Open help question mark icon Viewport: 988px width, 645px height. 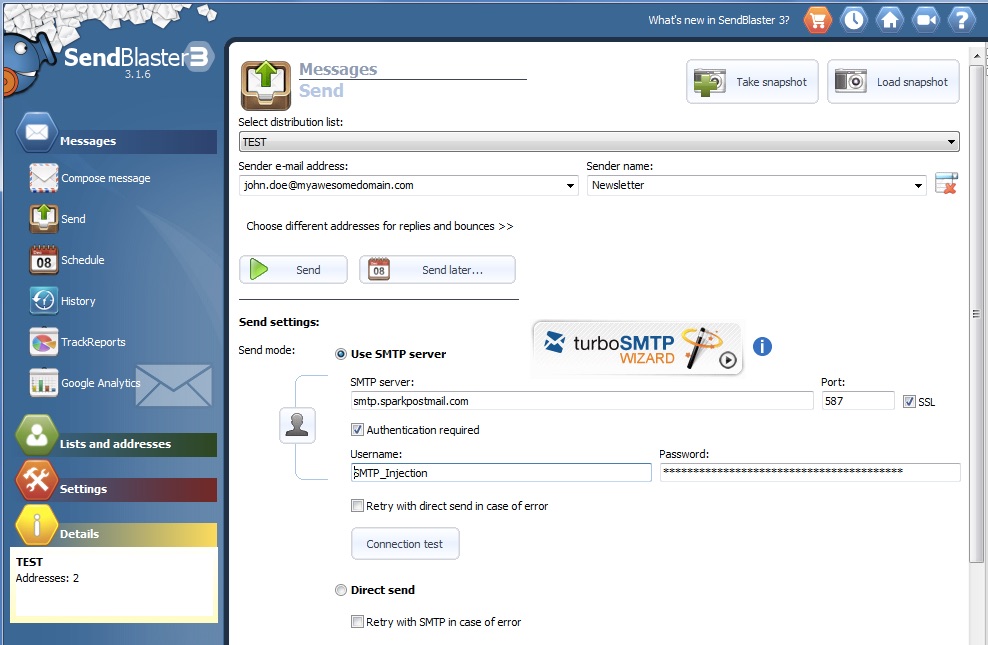(962, 20)
